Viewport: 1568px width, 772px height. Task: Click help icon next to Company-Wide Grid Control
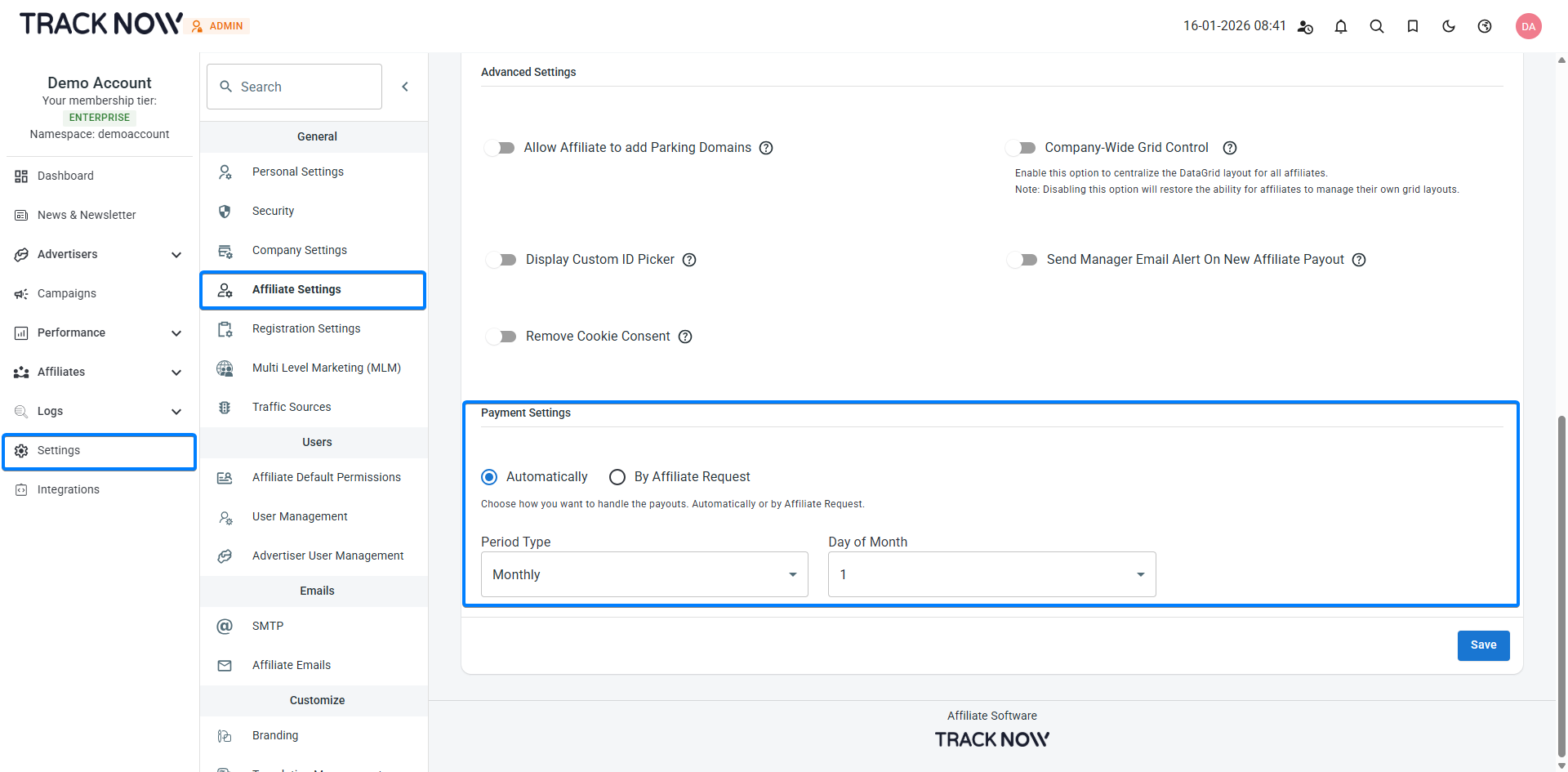[x=1230, y=148]
